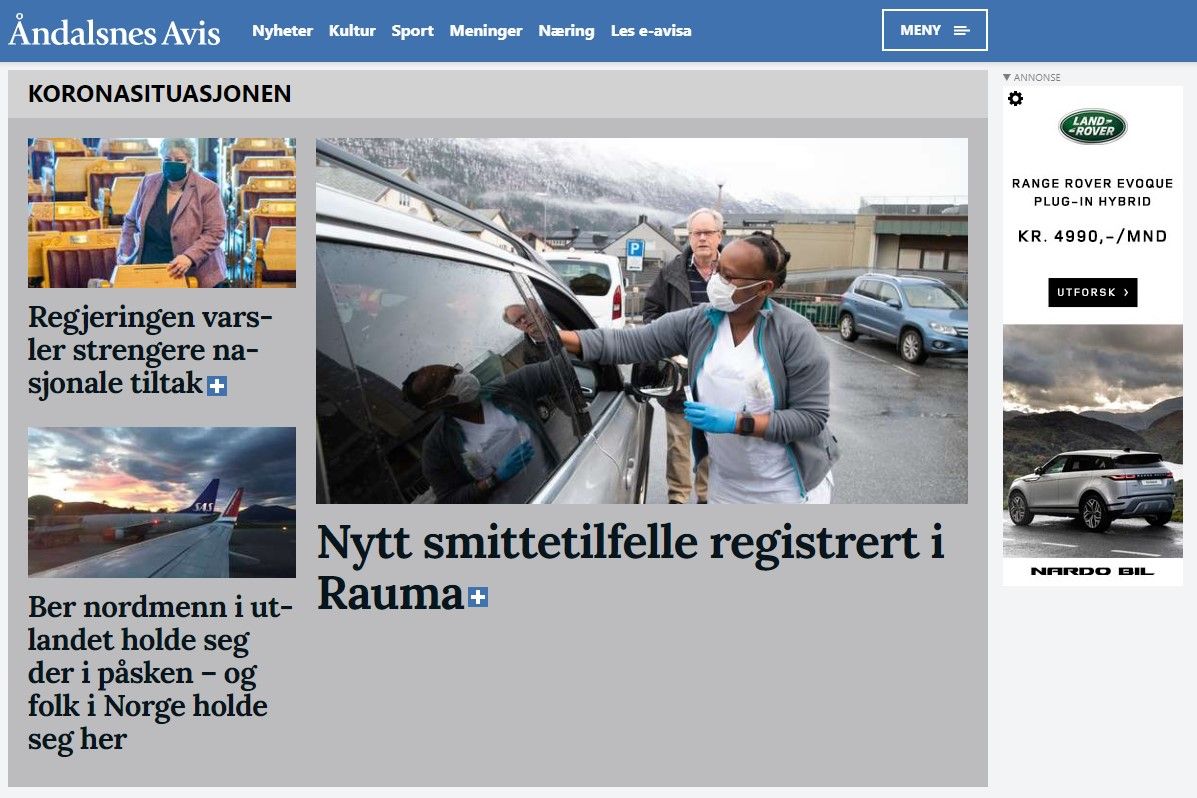The image size is (1197, 798).
Task: Click the UTFORSK button in the ad
Action: [1092, 292]
